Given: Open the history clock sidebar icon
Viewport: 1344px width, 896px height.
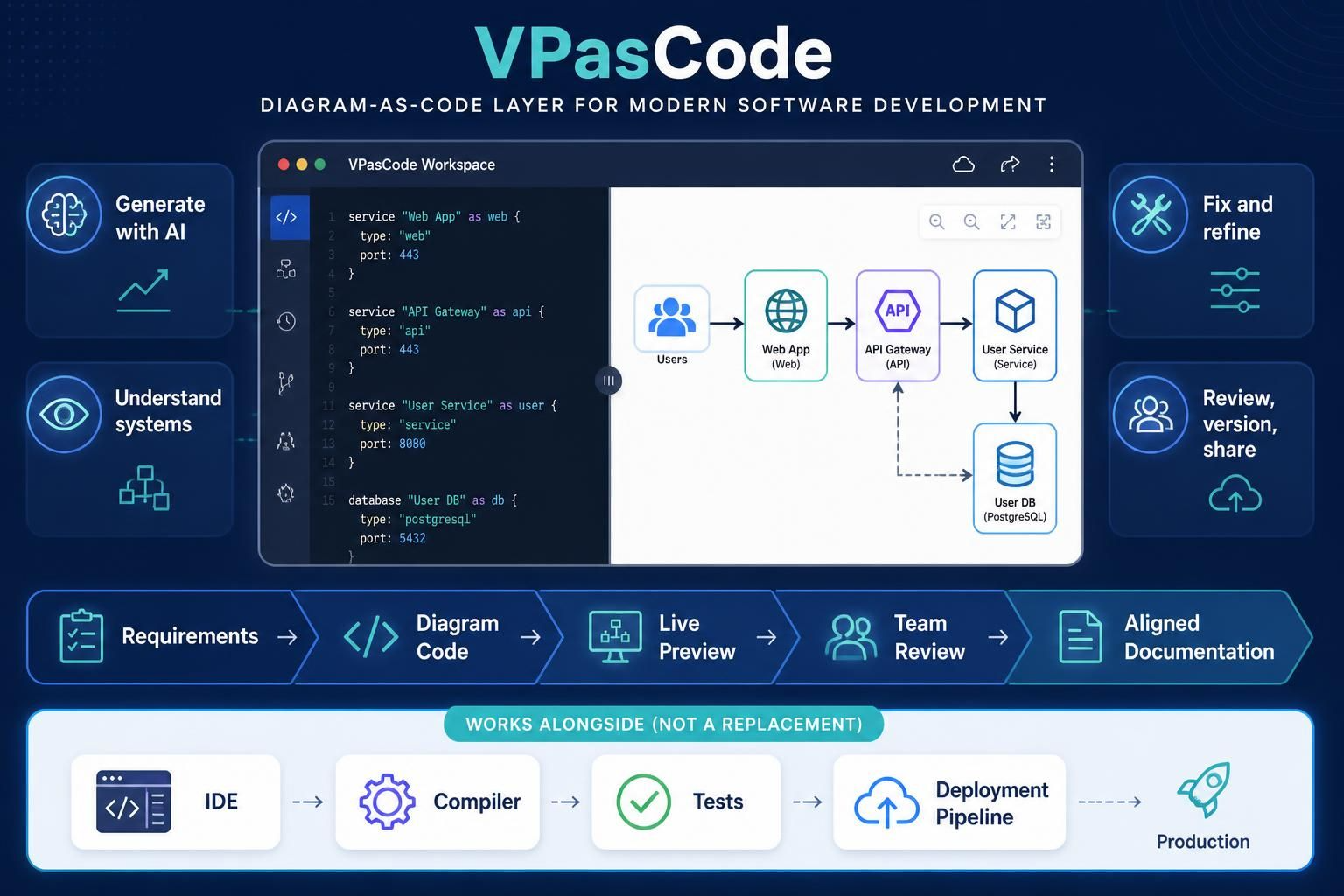Looking at the screenshot, I should pyautogui.click(x=286, y=321).
